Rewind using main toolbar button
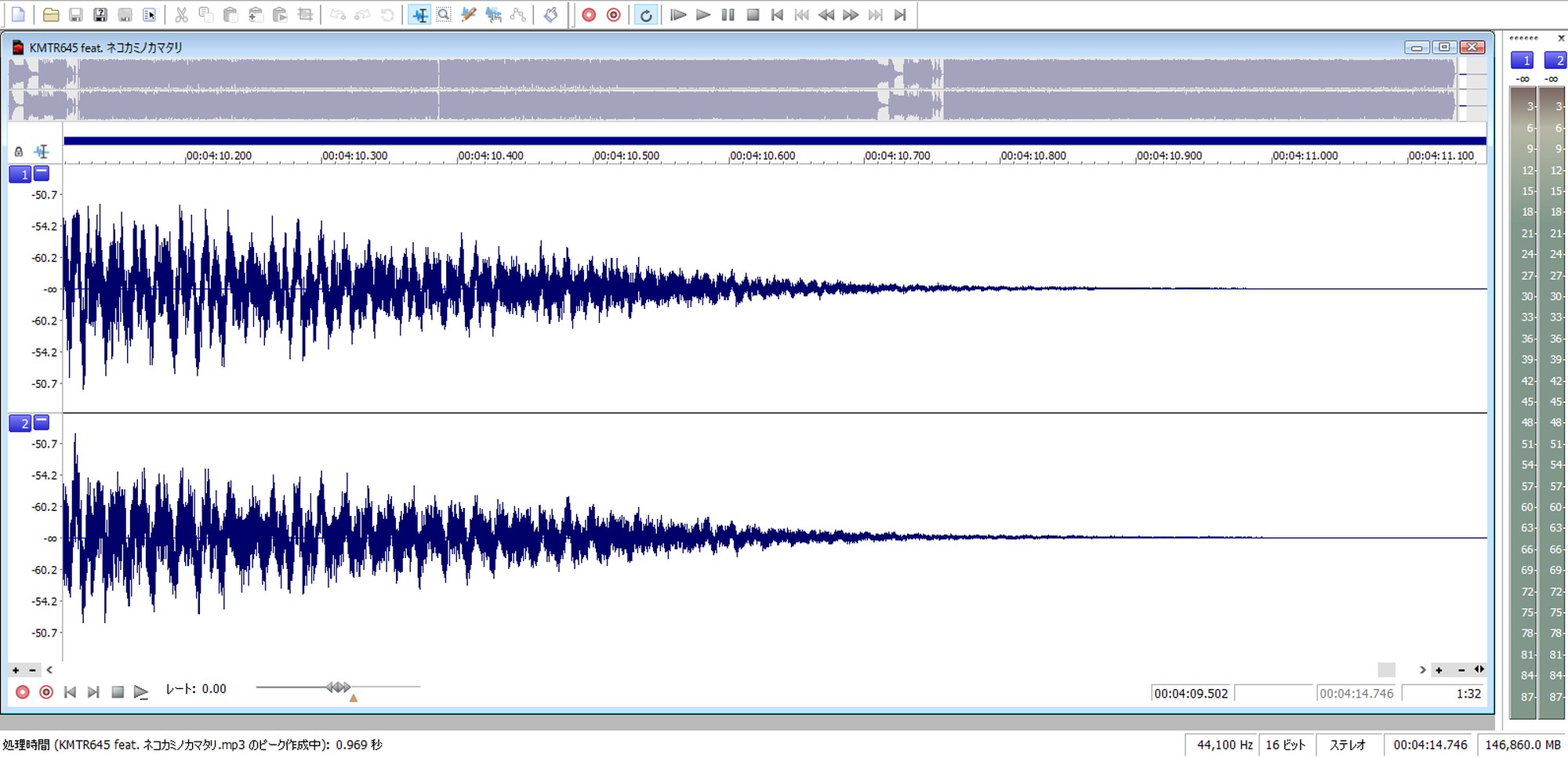The image size is (1568, 758). click(x=826, y=15)
